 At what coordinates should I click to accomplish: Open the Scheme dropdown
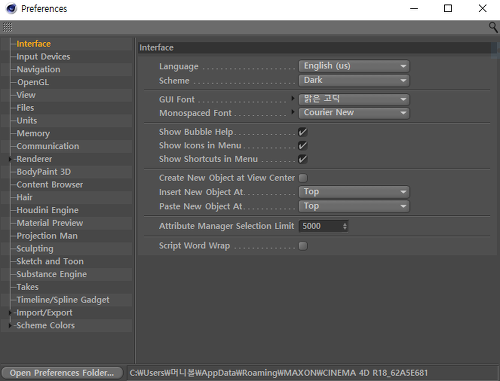(x=354, y=80)
